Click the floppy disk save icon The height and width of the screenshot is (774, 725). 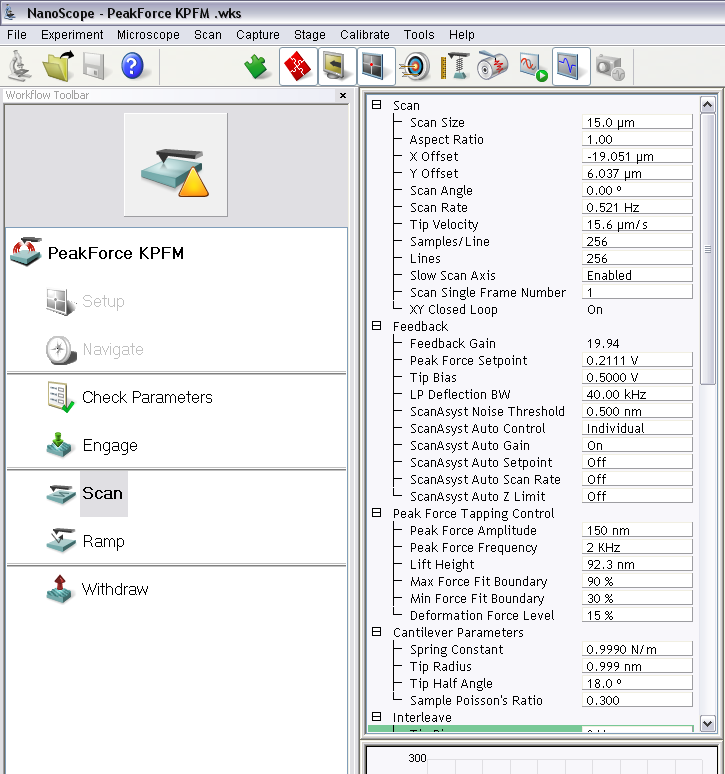click(94, 66)
